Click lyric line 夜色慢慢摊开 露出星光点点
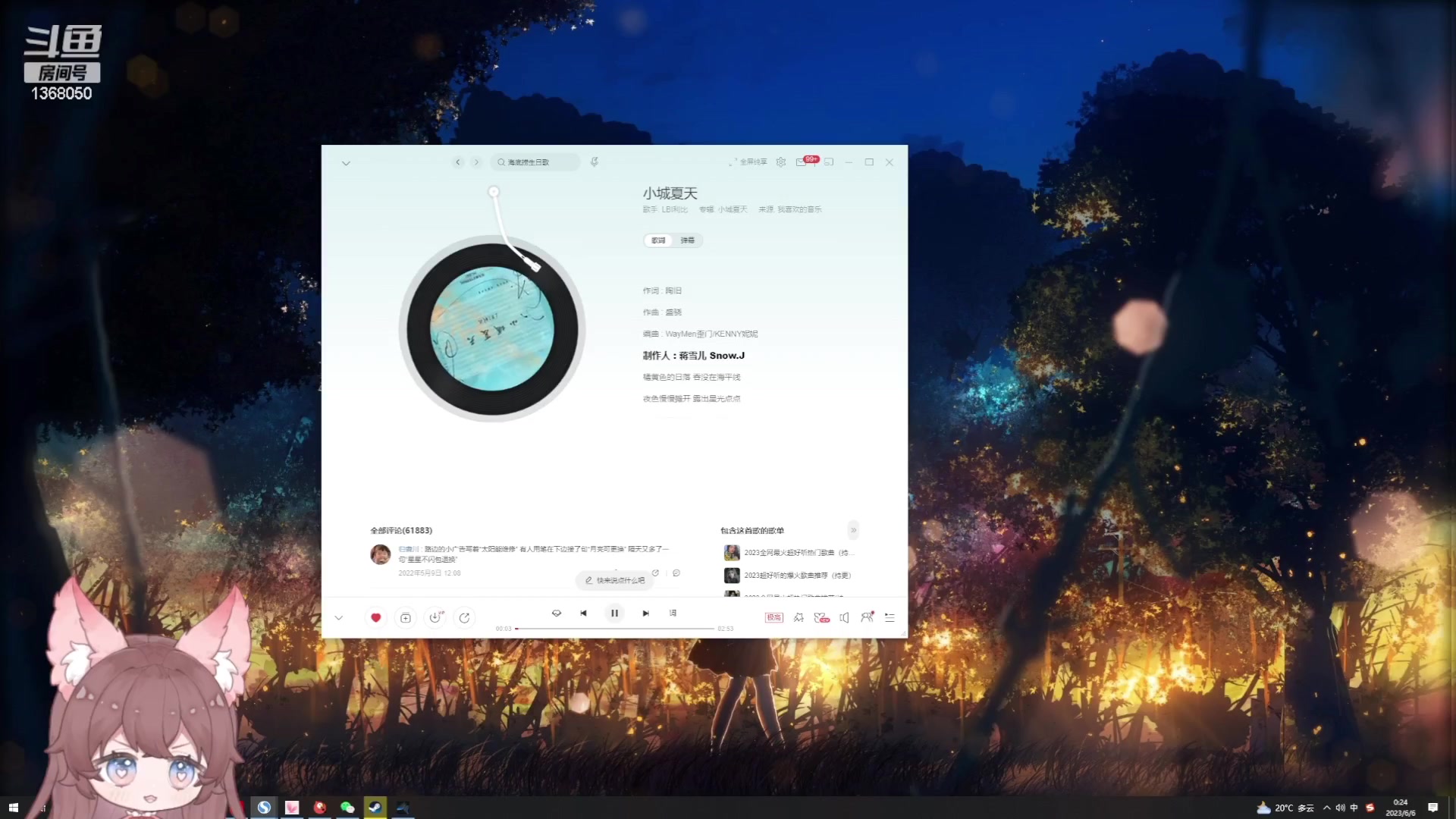This screenshot has height=819, width=1456. (x=692, y=399)
